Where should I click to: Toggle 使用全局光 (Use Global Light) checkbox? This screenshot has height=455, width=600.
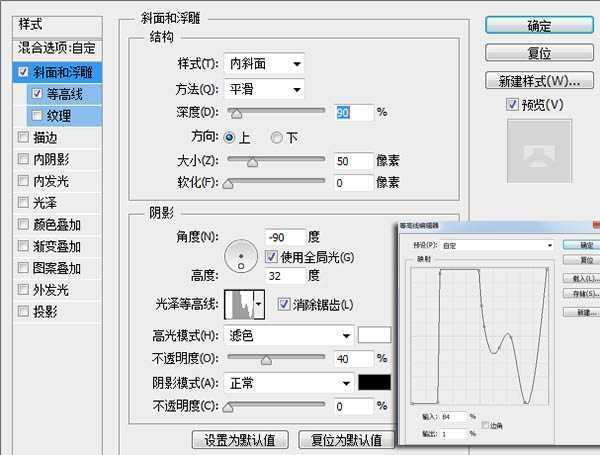pos(271,257)
